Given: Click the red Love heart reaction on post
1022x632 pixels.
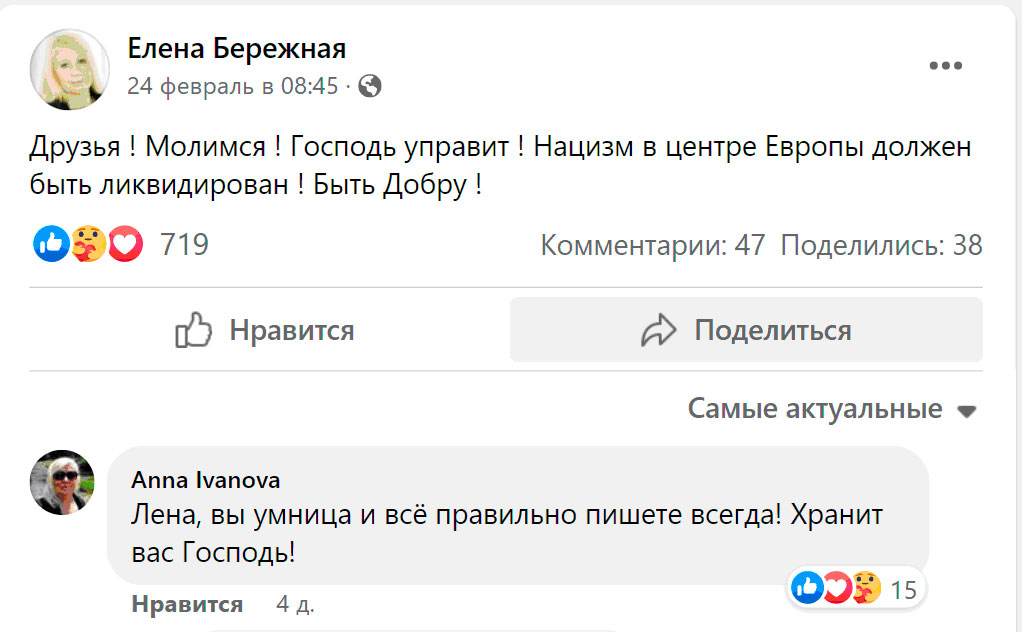Looking at the screenshot, I should 125,244.
